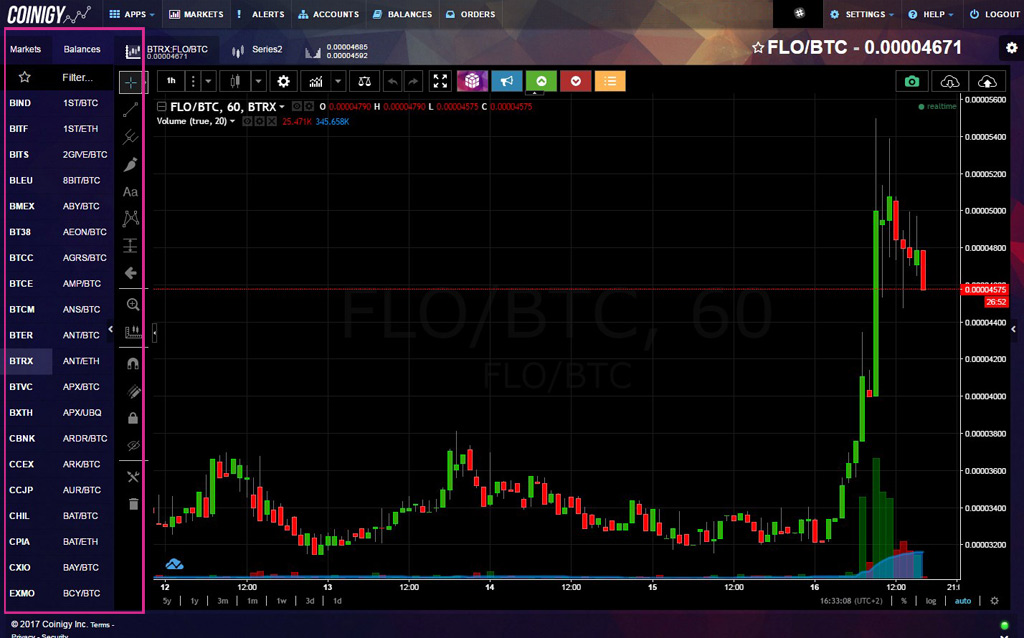Select the prediction and measurement tool
This screenshot has width=1024, height=638.
(131, 246)
